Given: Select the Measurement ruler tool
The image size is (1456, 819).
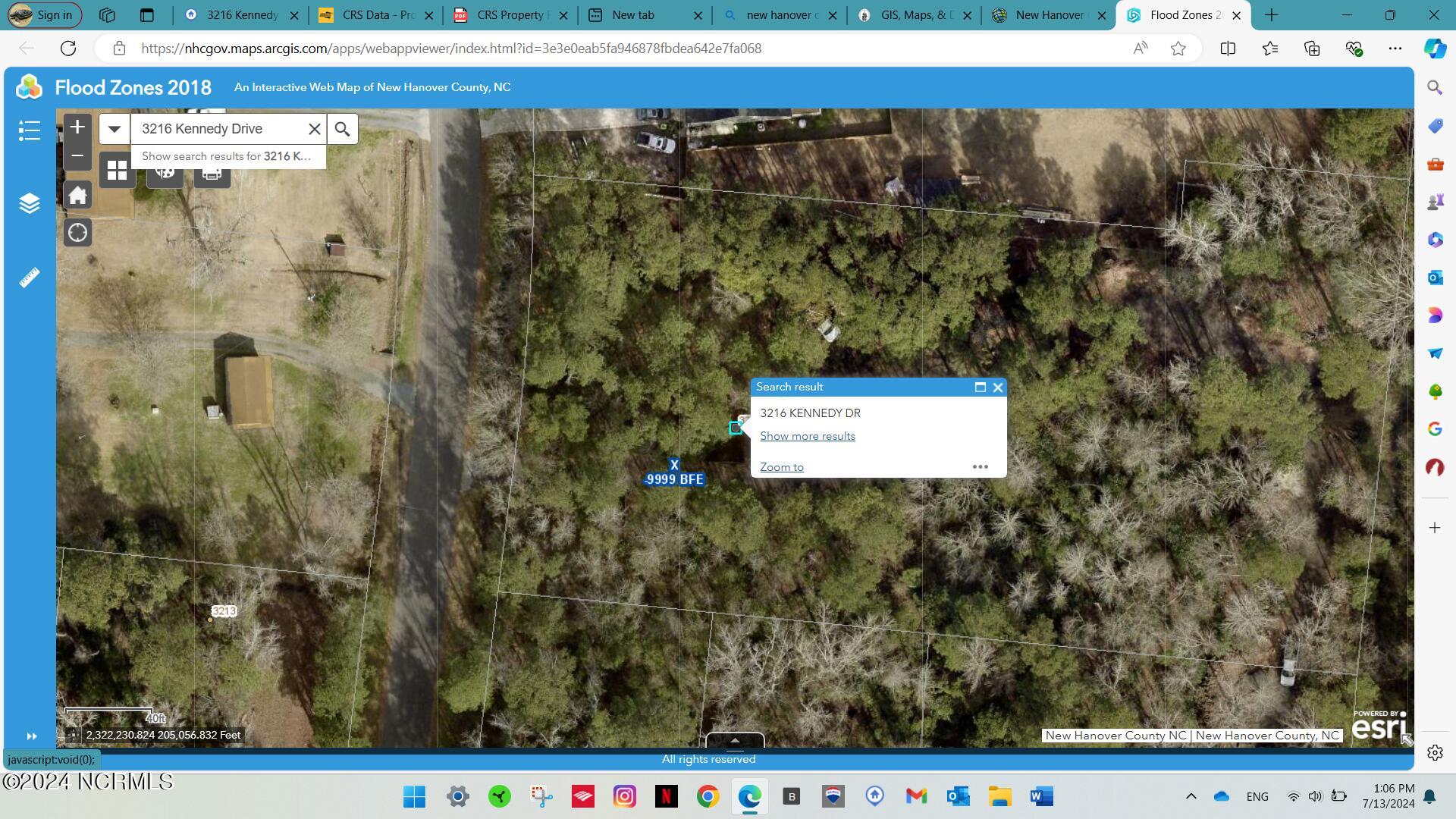Looking at the screenshot, I should 29,278.
